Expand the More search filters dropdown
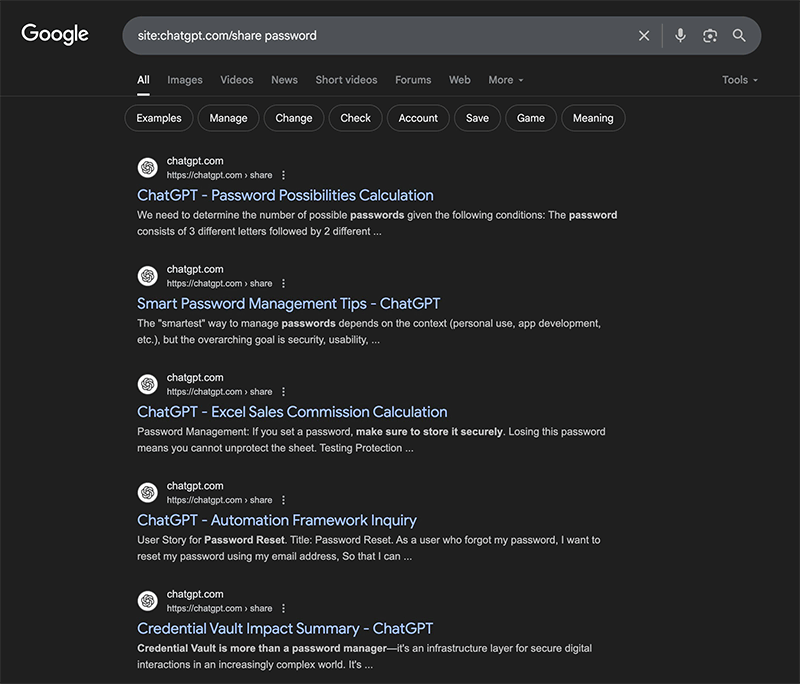This screenshot has width=800, height=684. pos(506,80)
